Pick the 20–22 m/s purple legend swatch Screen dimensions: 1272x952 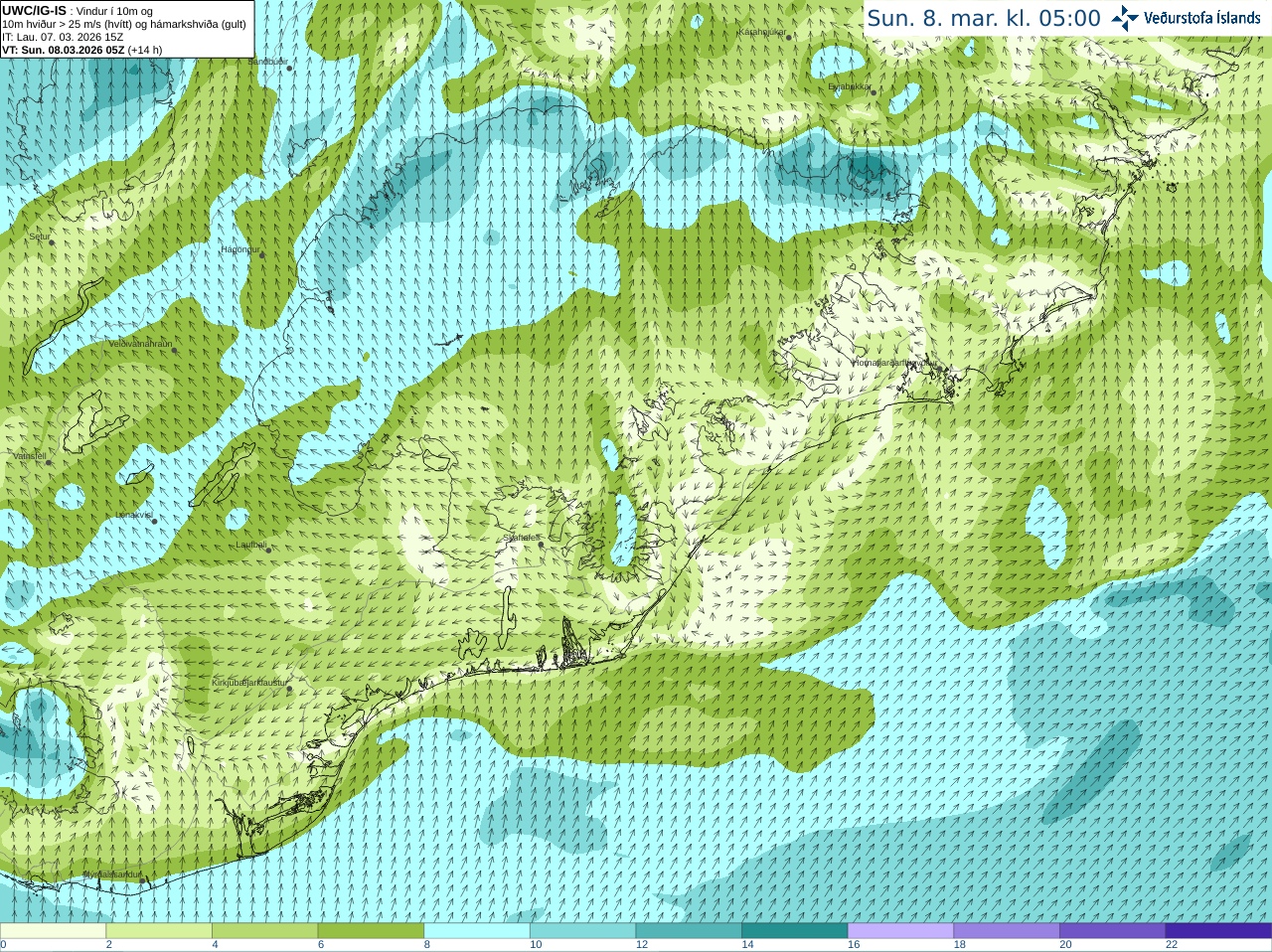pos(1113,931)
